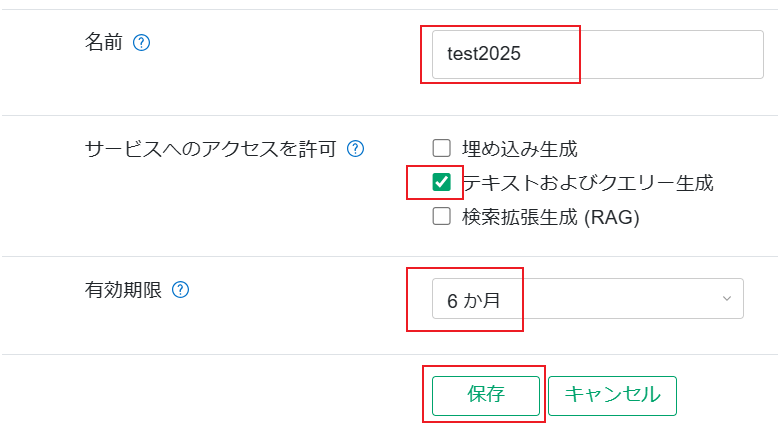Click the 名前 field label
This screenshot has height=423, width=778.
tap(104, 43)
